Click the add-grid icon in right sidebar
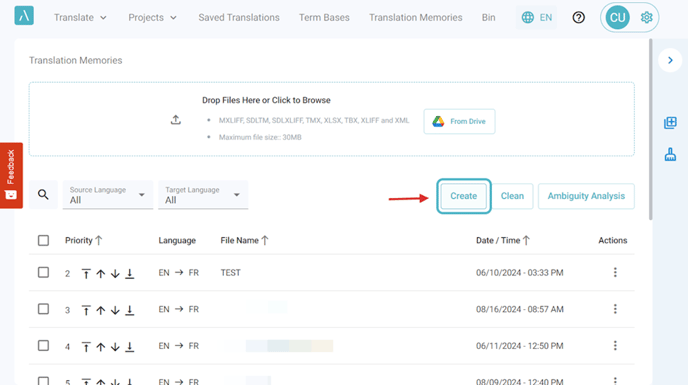The image size is (688, 385). [670, 122]
